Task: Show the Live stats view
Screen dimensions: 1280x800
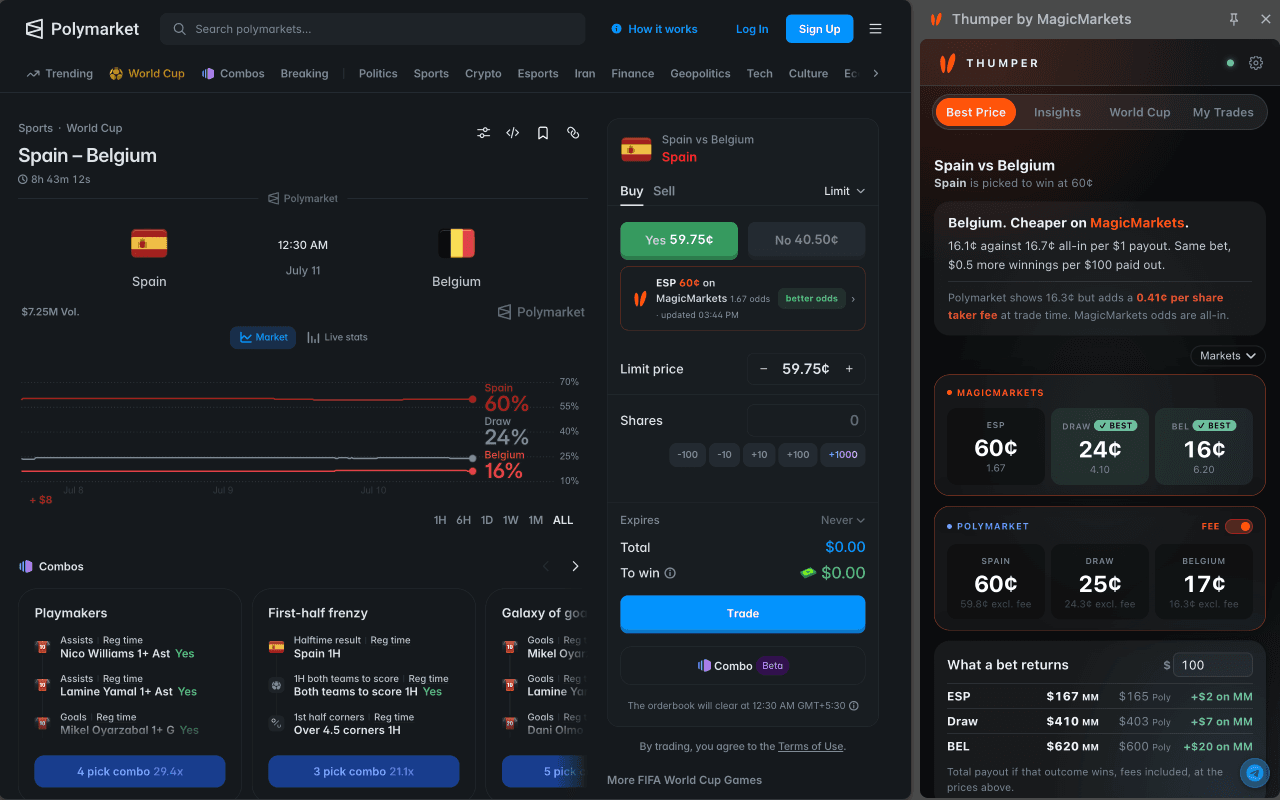Action: 337,337
